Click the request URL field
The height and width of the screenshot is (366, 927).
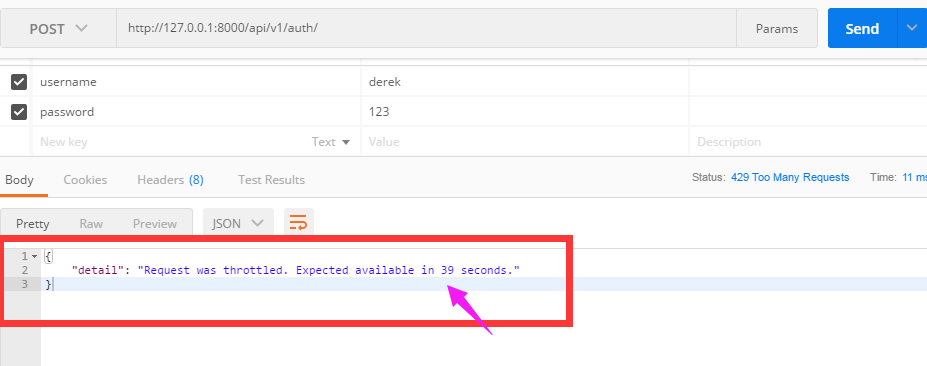[426, 28]
